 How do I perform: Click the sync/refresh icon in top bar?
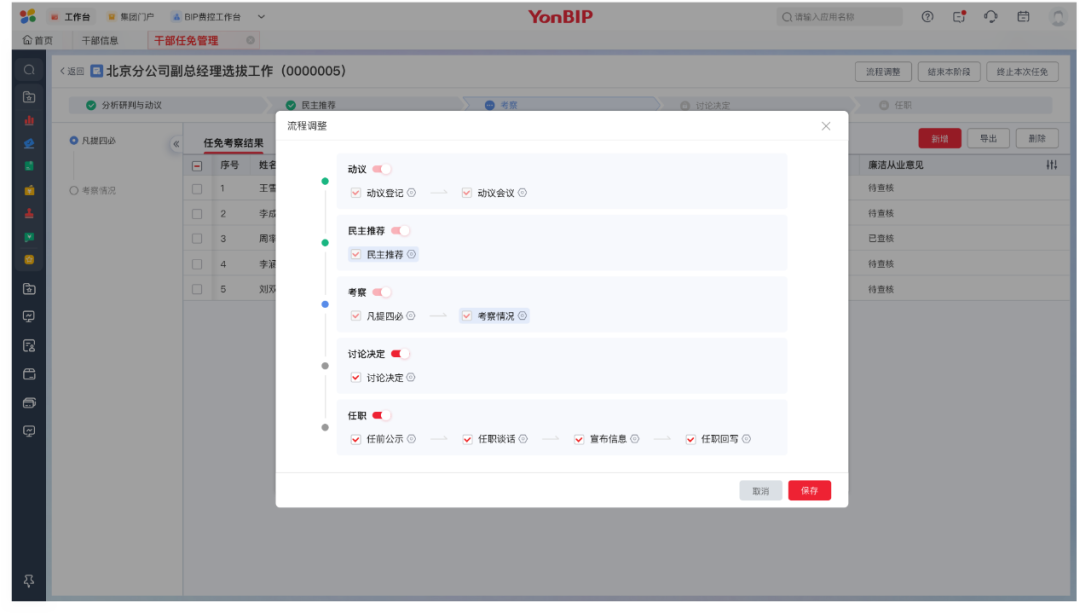pyautogui.click(x=990, y=16)
